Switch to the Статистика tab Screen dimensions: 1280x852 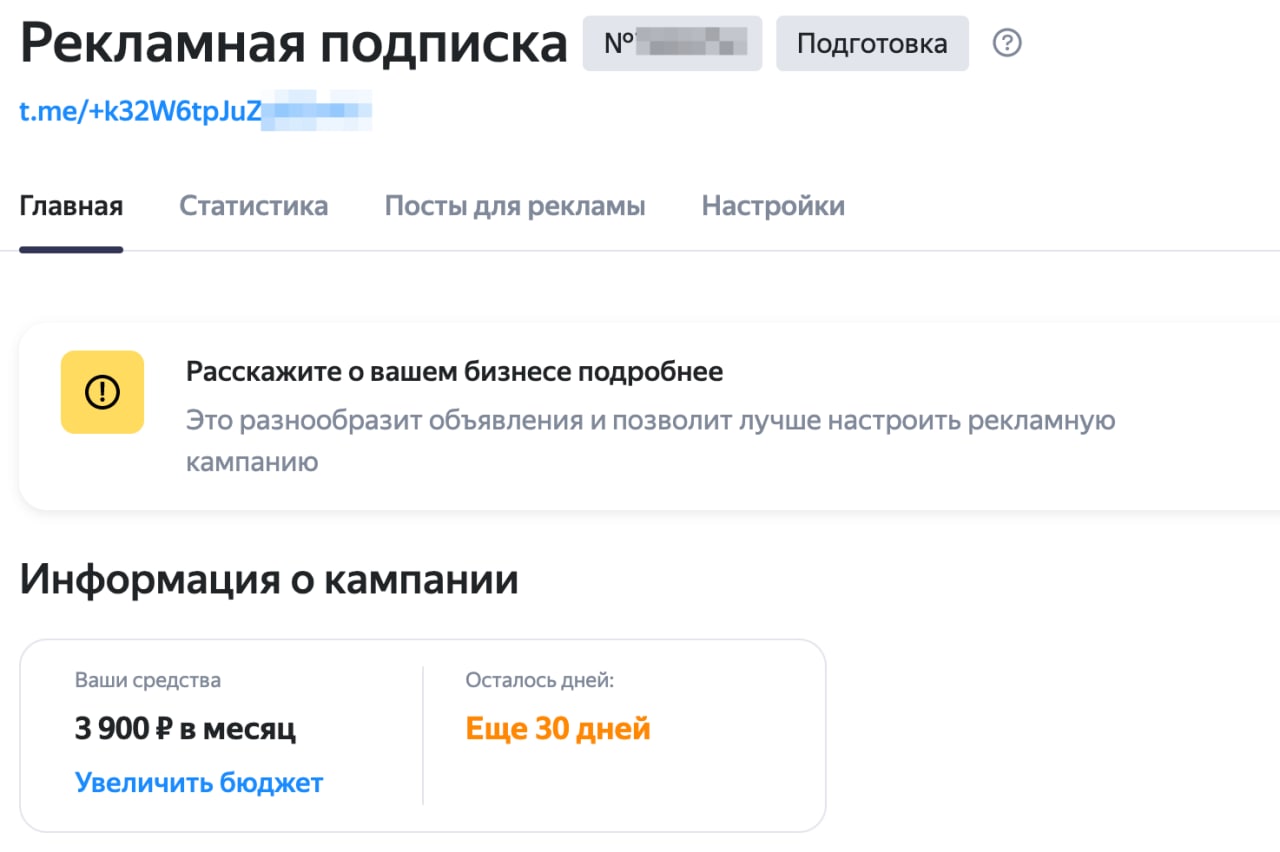[253, 206]
